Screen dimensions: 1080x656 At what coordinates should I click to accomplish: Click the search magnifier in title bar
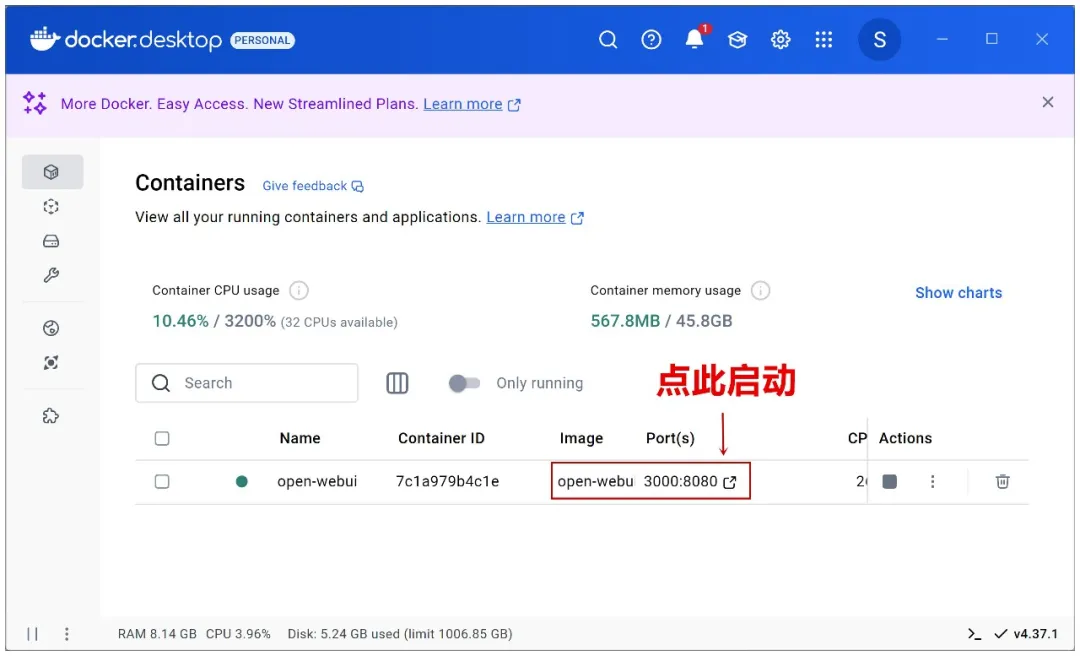tap(608, 40)
